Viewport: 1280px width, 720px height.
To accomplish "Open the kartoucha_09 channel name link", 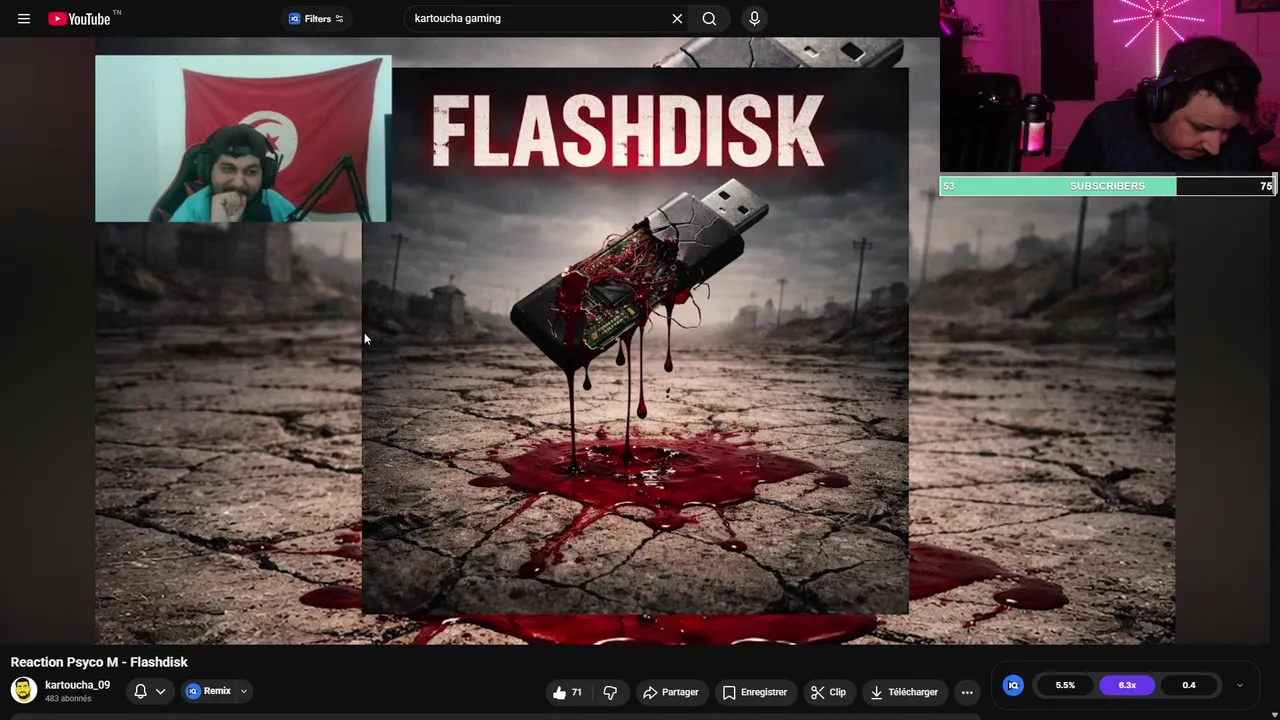I will click(x=77, y=685).
